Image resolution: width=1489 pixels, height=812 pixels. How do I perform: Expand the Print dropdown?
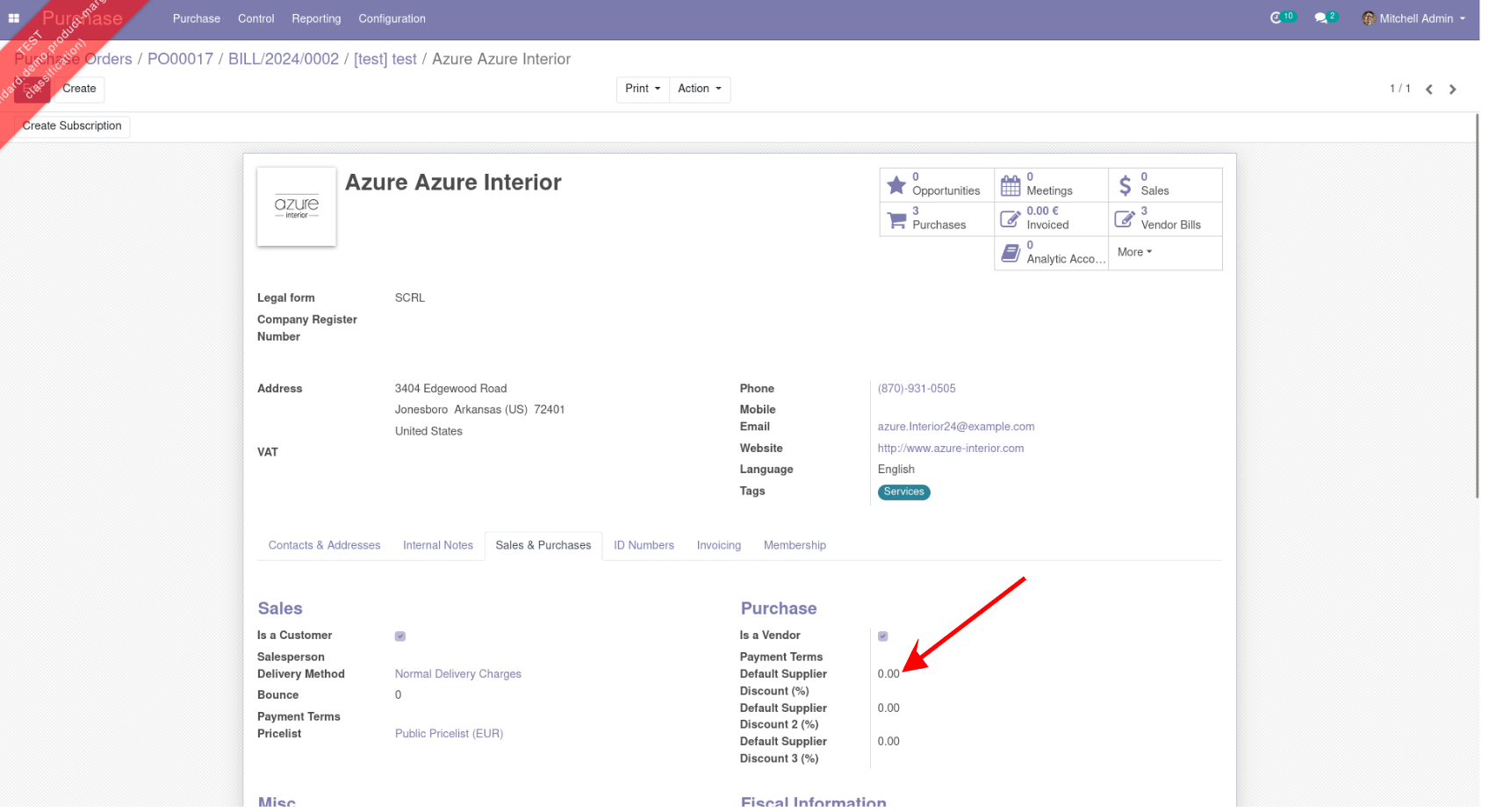(x=643, y=89)
